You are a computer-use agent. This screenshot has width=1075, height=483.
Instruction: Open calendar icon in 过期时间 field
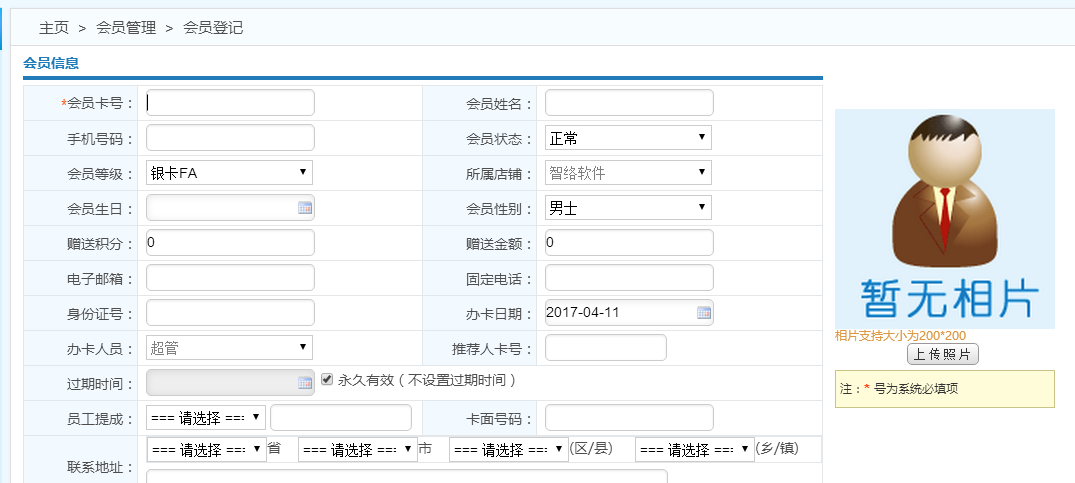305,383
